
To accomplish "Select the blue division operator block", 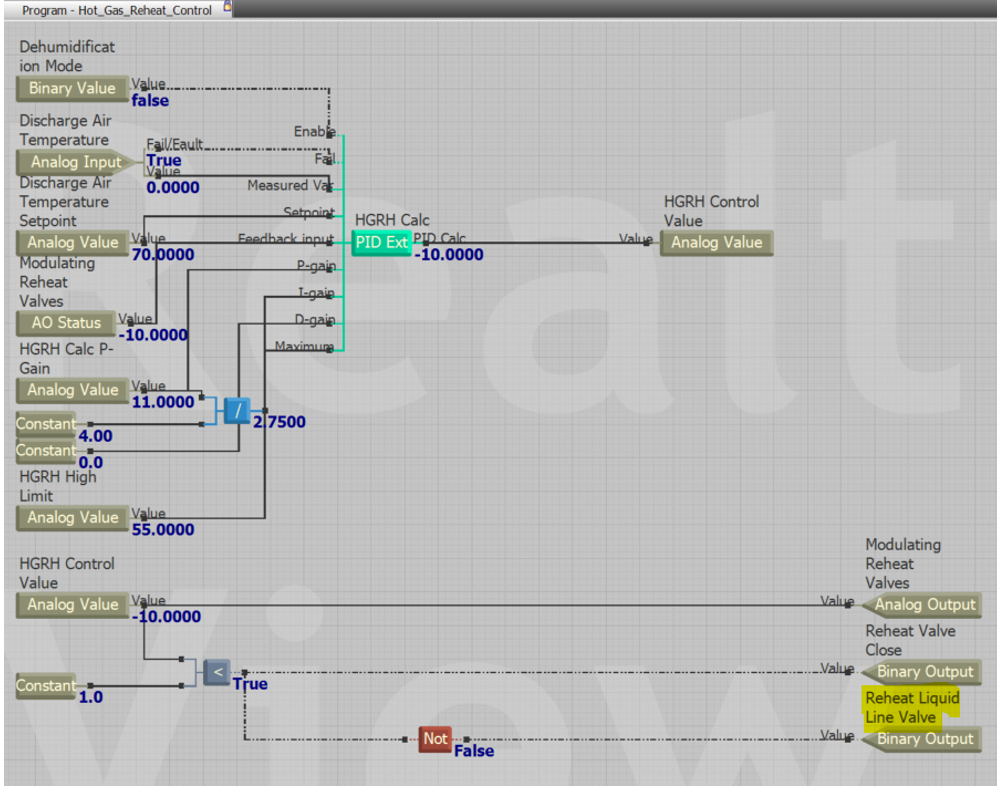I will tap(237, 410).
